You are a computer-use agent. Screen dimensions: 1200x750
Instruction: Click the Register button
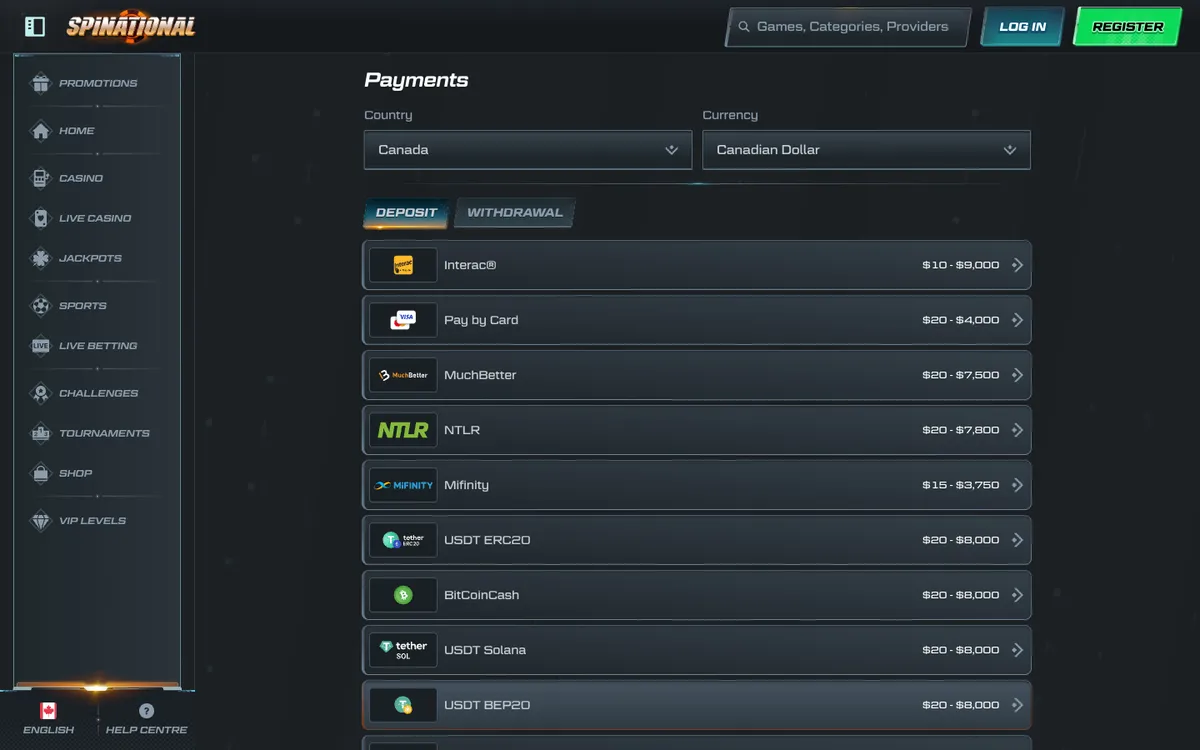1128,27
